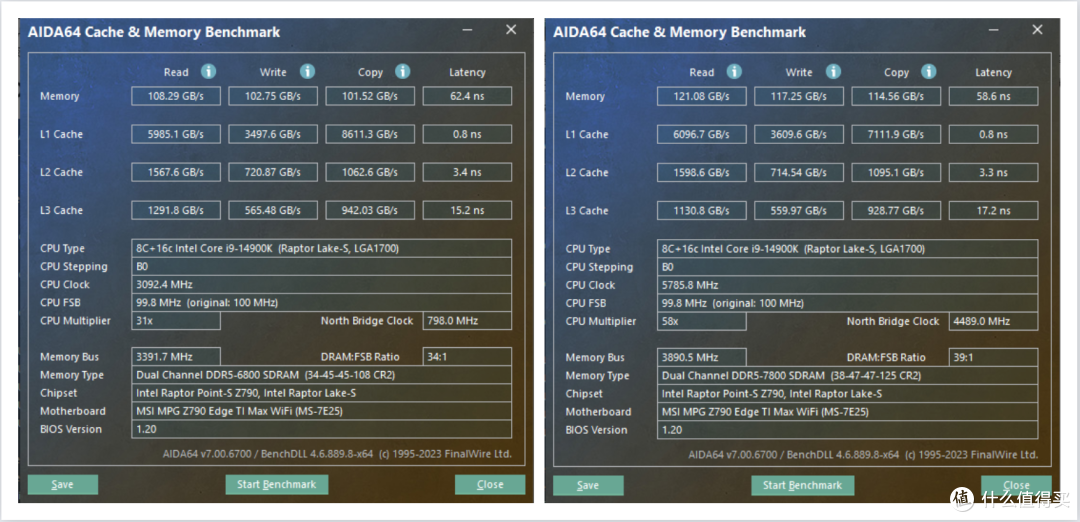
Task: Select L3 Cache read 1130.8 GB/s
Action: tap(701, 210)
